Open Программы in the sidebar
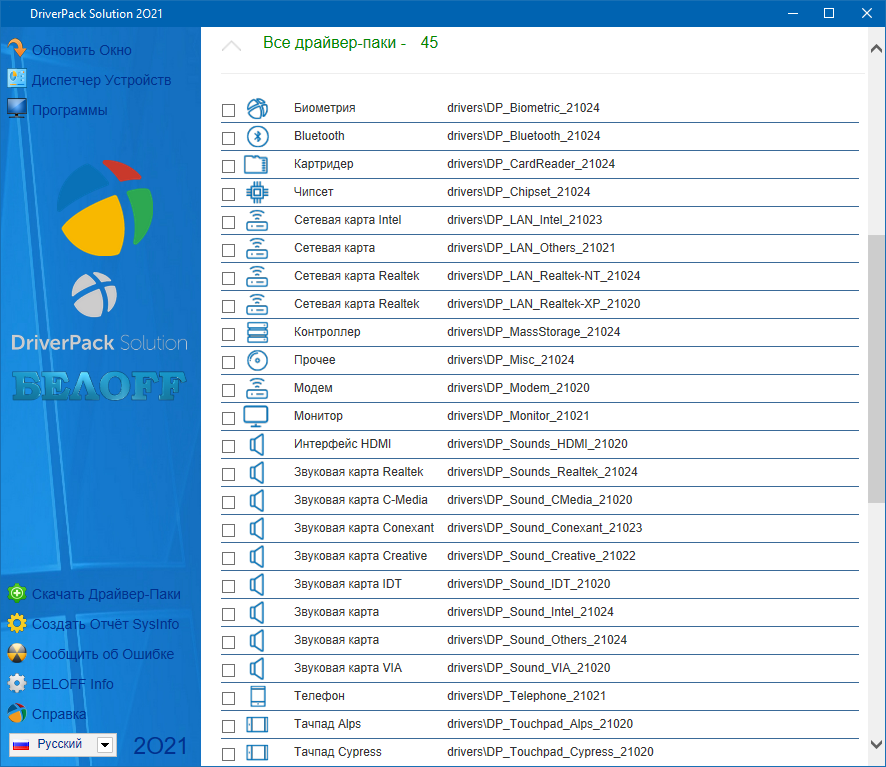The width and height of the screenshot is (886, 767). click(69, 110)
